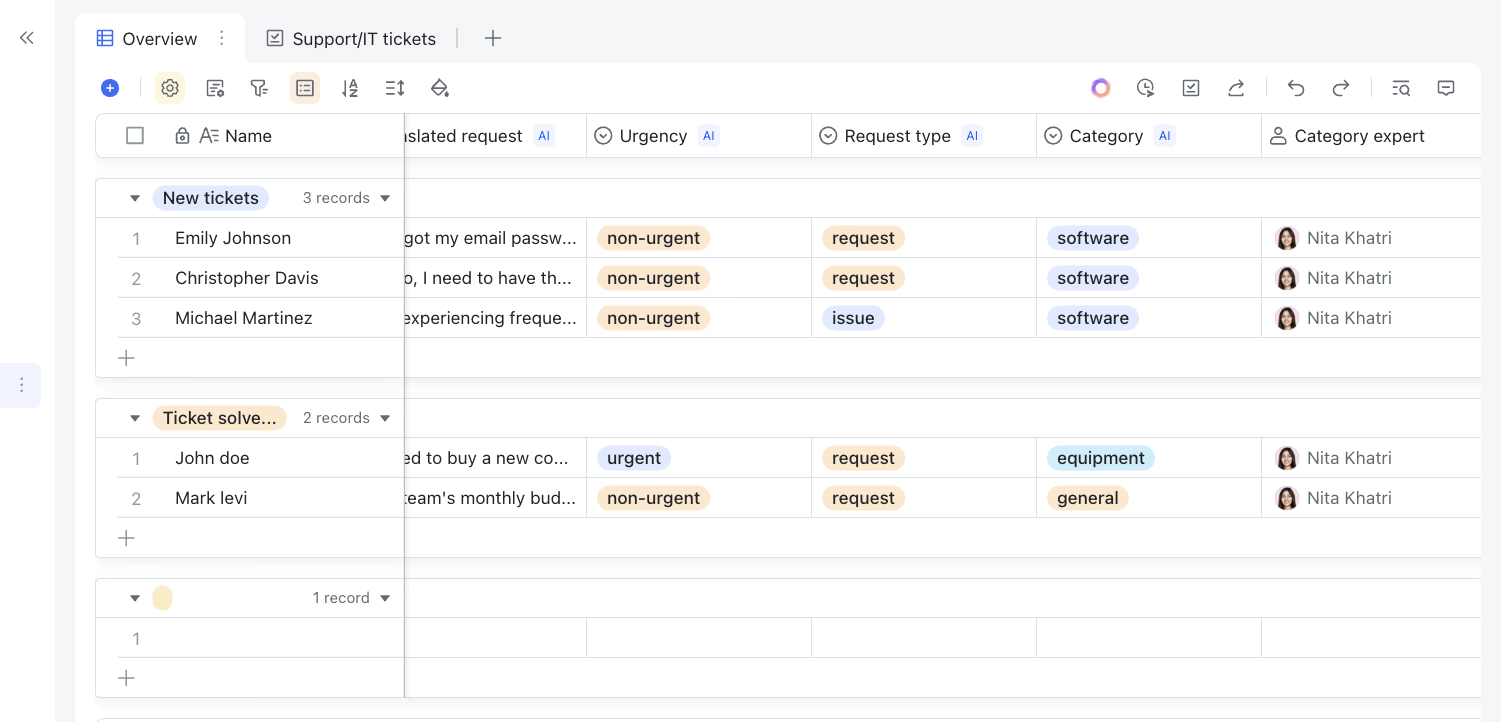The image size is (1501, 722).
Task: Collapse the left sidebar
Action: (x=27, y=38)
